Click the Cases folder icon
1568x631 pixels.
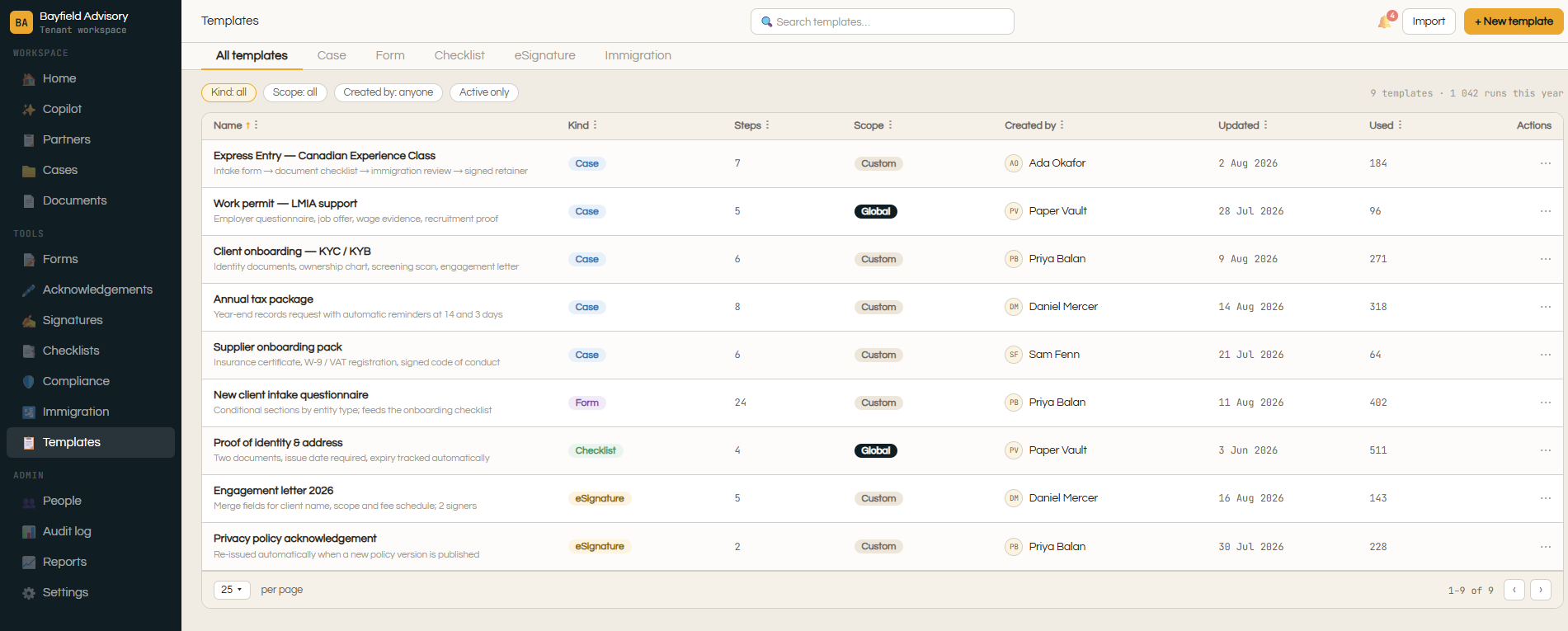click(x=29, y=171)
